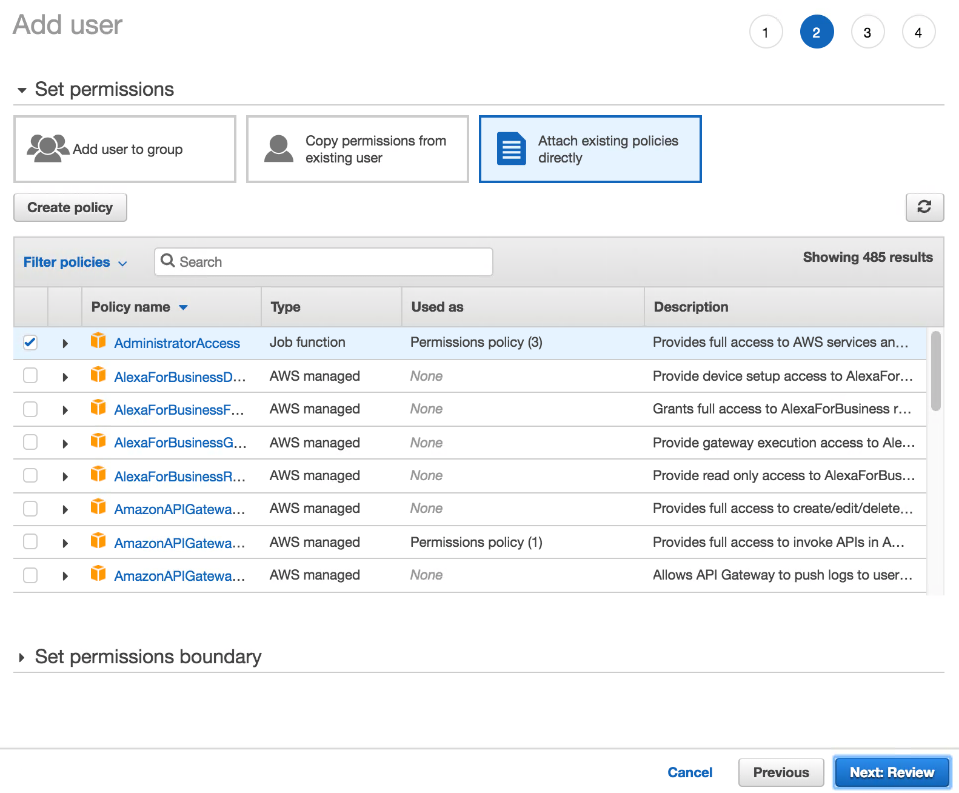The height and width of the screenshot is (793, 959).
Task: Check the checkbox for the push logs policy row
Action: 30,575
